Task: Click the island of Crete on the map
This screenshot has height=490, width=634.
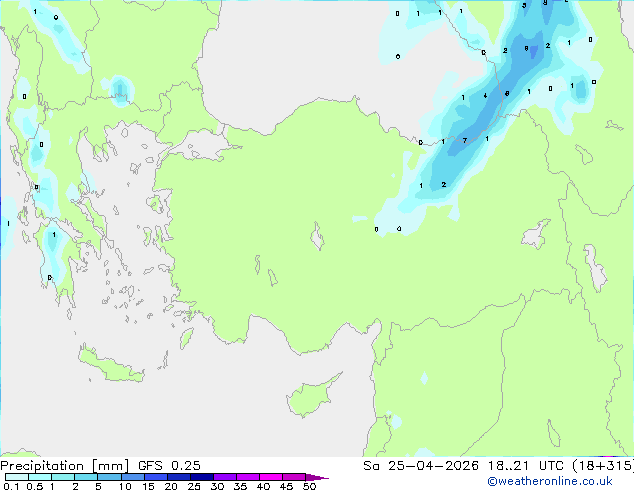Action: pyautogui.click(x=110, y=365)
